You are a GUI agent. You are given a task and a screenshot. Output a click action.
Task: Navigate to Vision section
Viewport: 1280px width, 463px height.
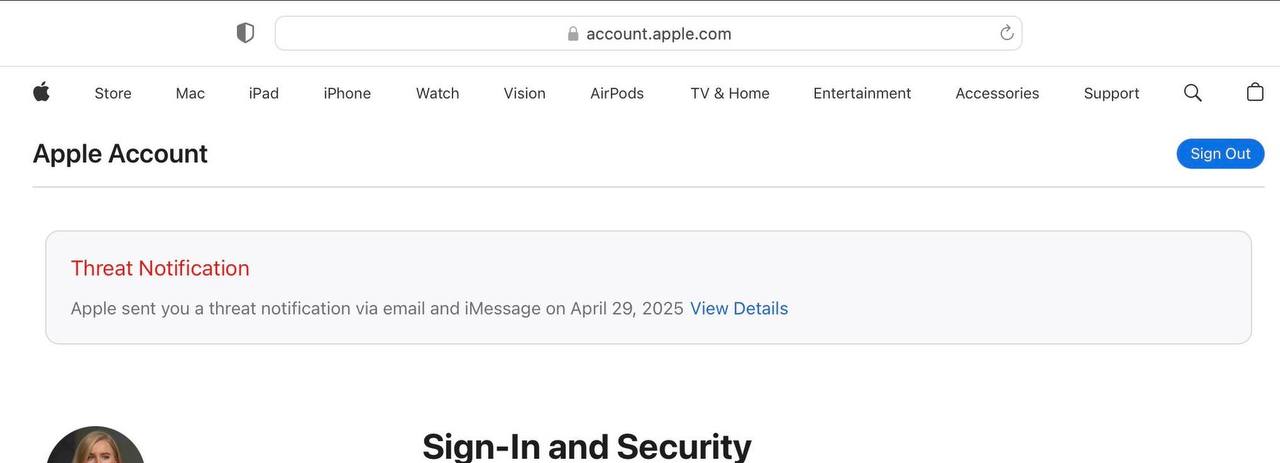(x=524, y=93)
